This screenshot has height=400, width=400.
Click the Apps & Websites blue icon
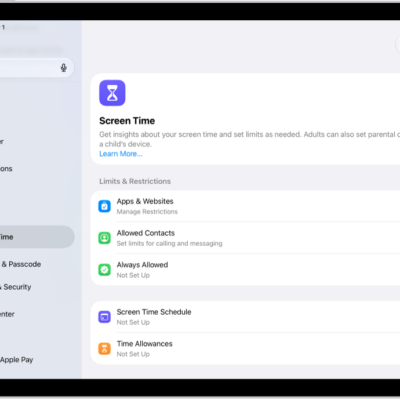click(104, 206)
